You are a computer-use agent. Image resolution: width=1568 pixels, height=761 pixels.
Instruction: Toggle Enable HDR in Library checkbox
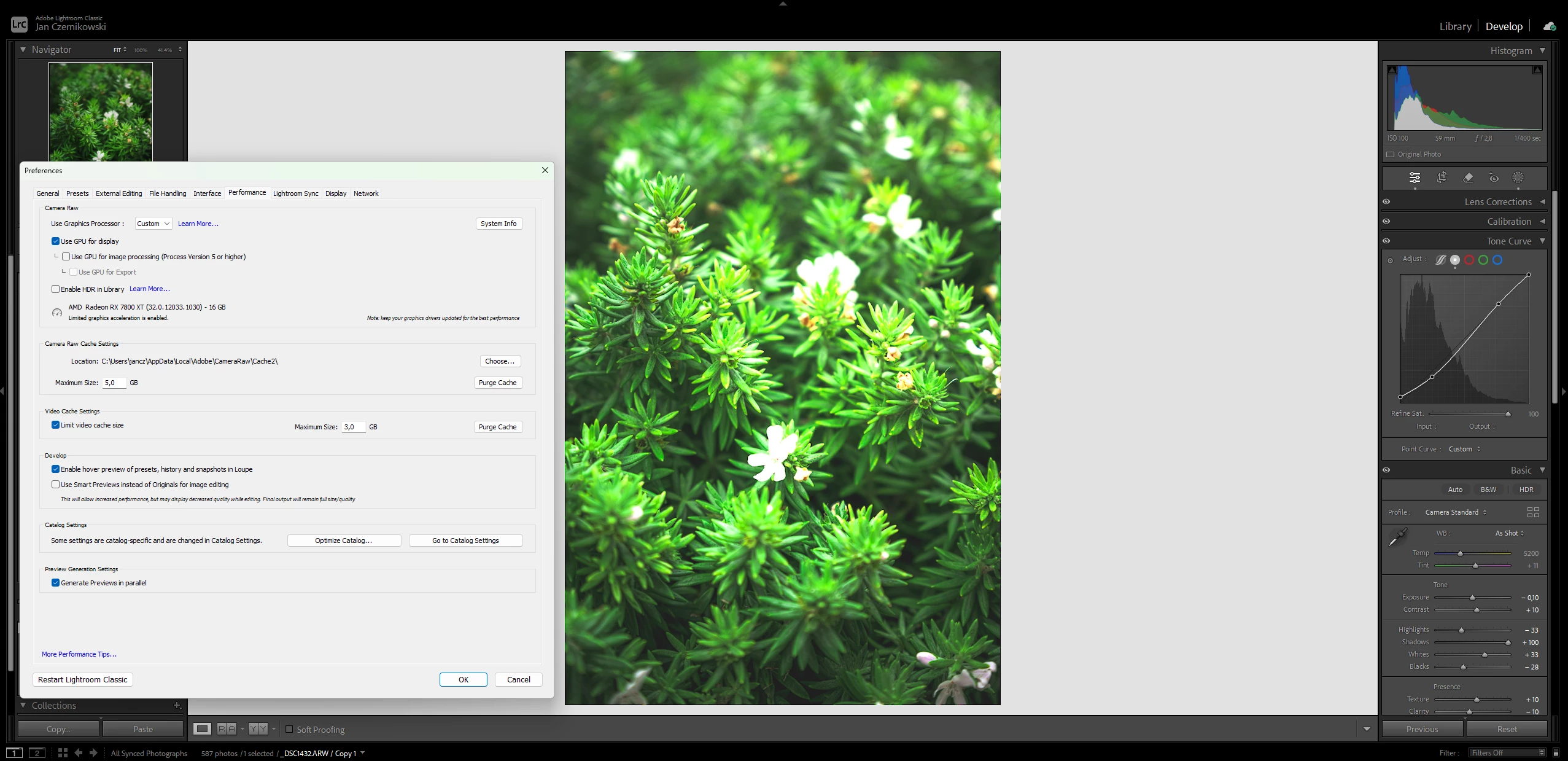56,289
